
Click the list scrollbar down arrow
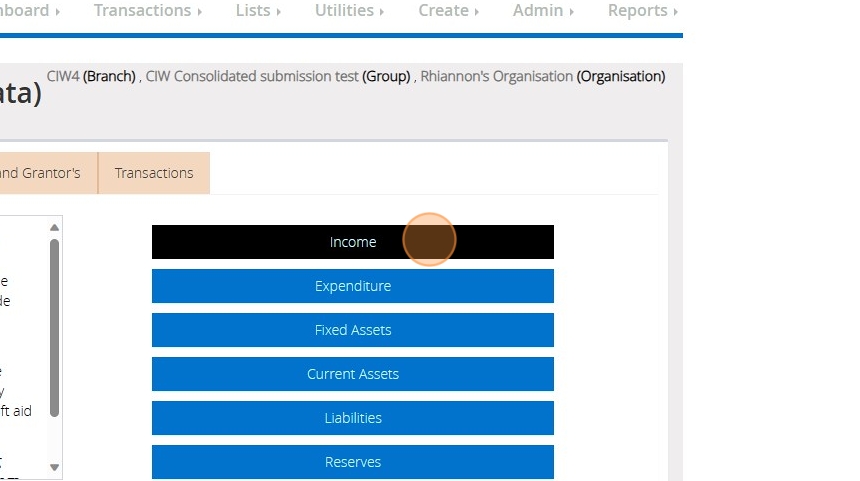tap(54, 467)
